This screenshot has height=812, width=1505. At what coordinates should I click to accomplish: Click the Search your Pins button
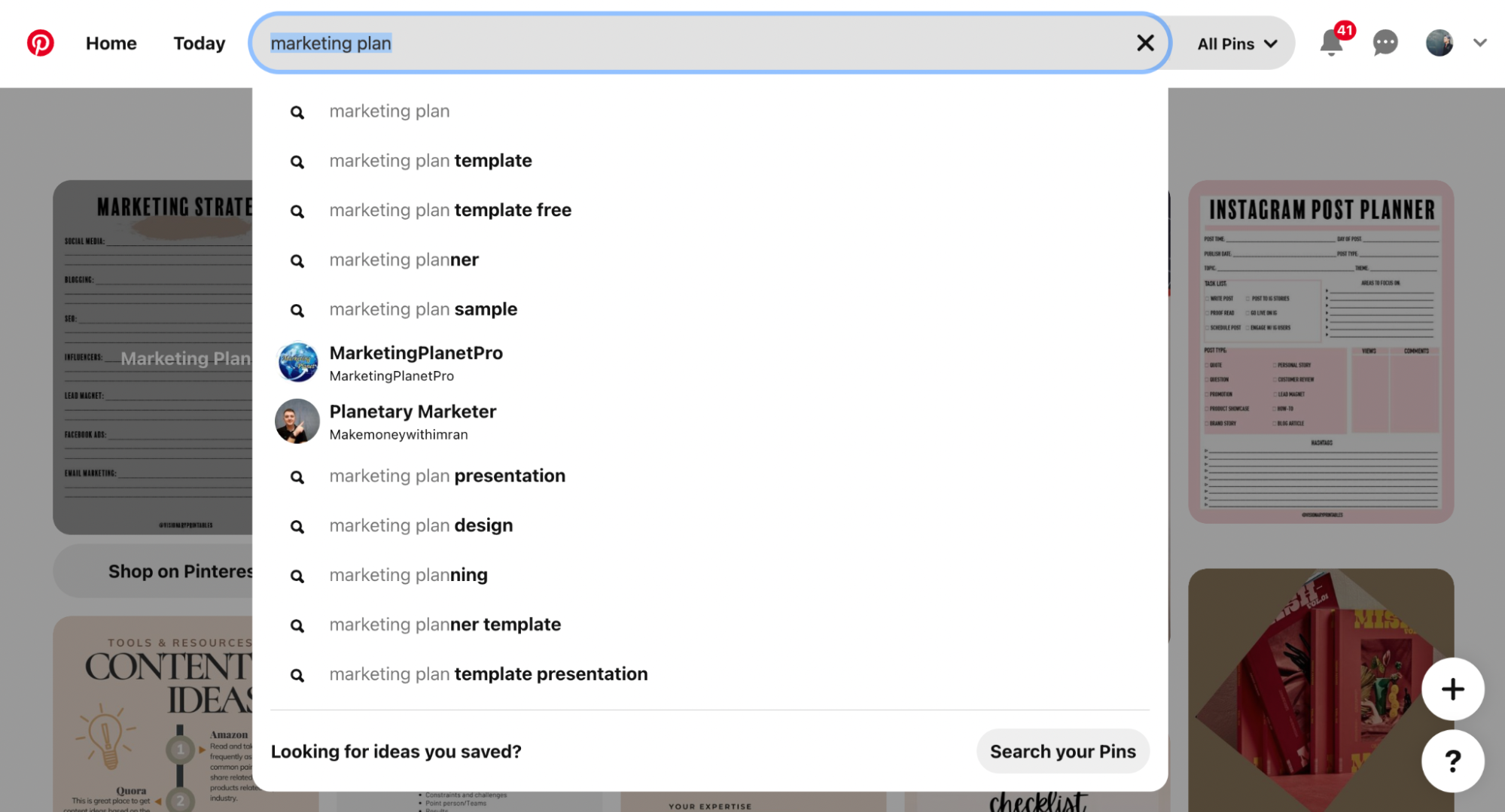(1062, 751)
